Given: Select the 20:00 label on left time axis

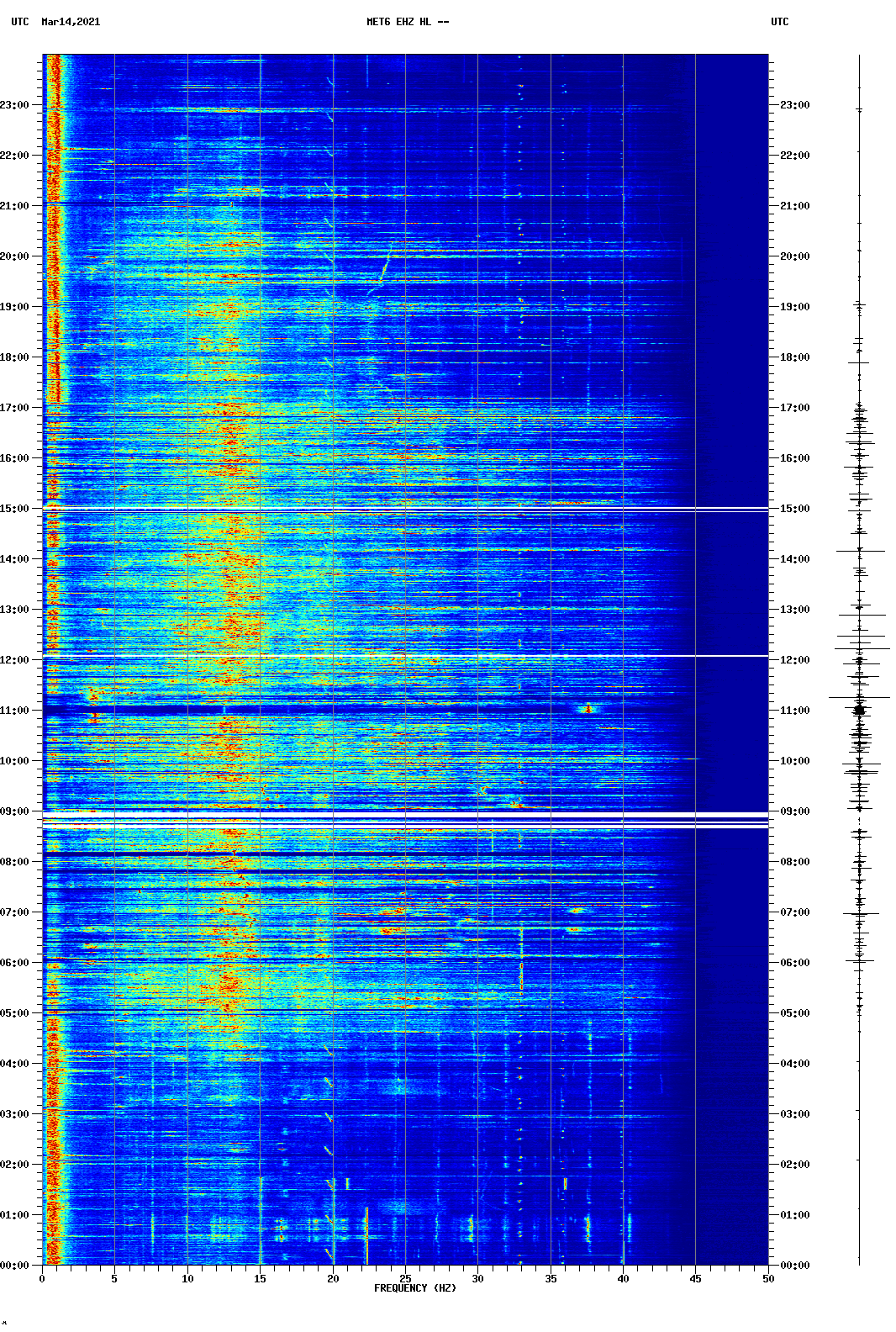Looking at the screenshot, I should click(x=14, y=256).
